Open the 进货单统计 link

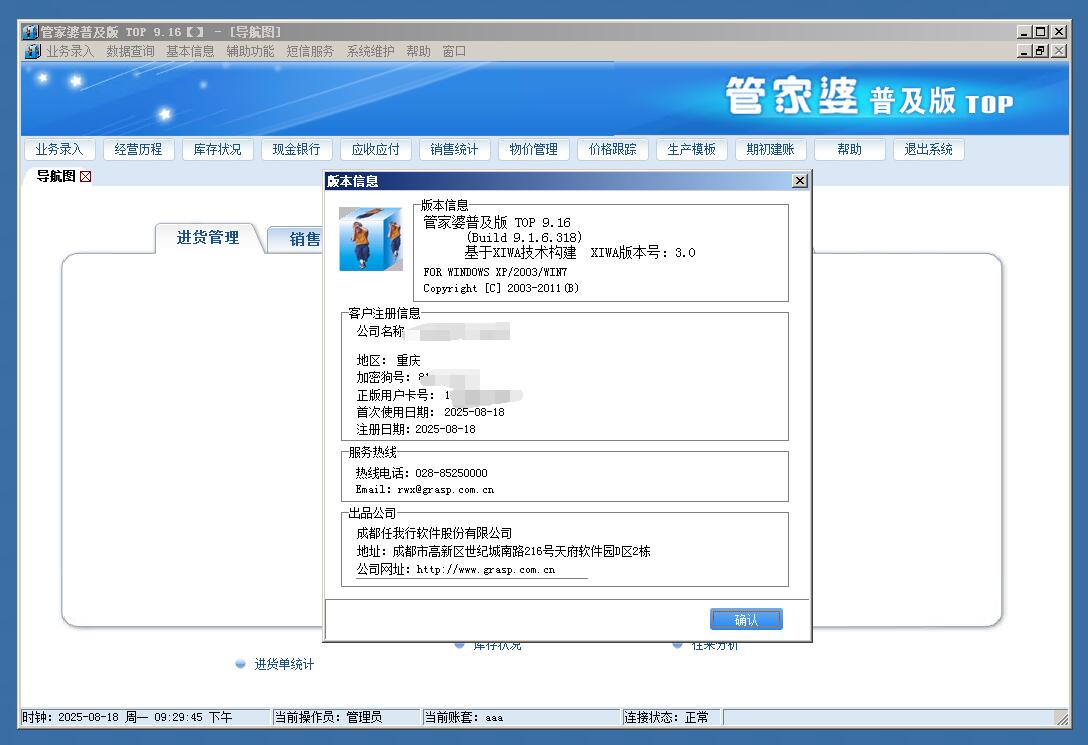point(284,664)
